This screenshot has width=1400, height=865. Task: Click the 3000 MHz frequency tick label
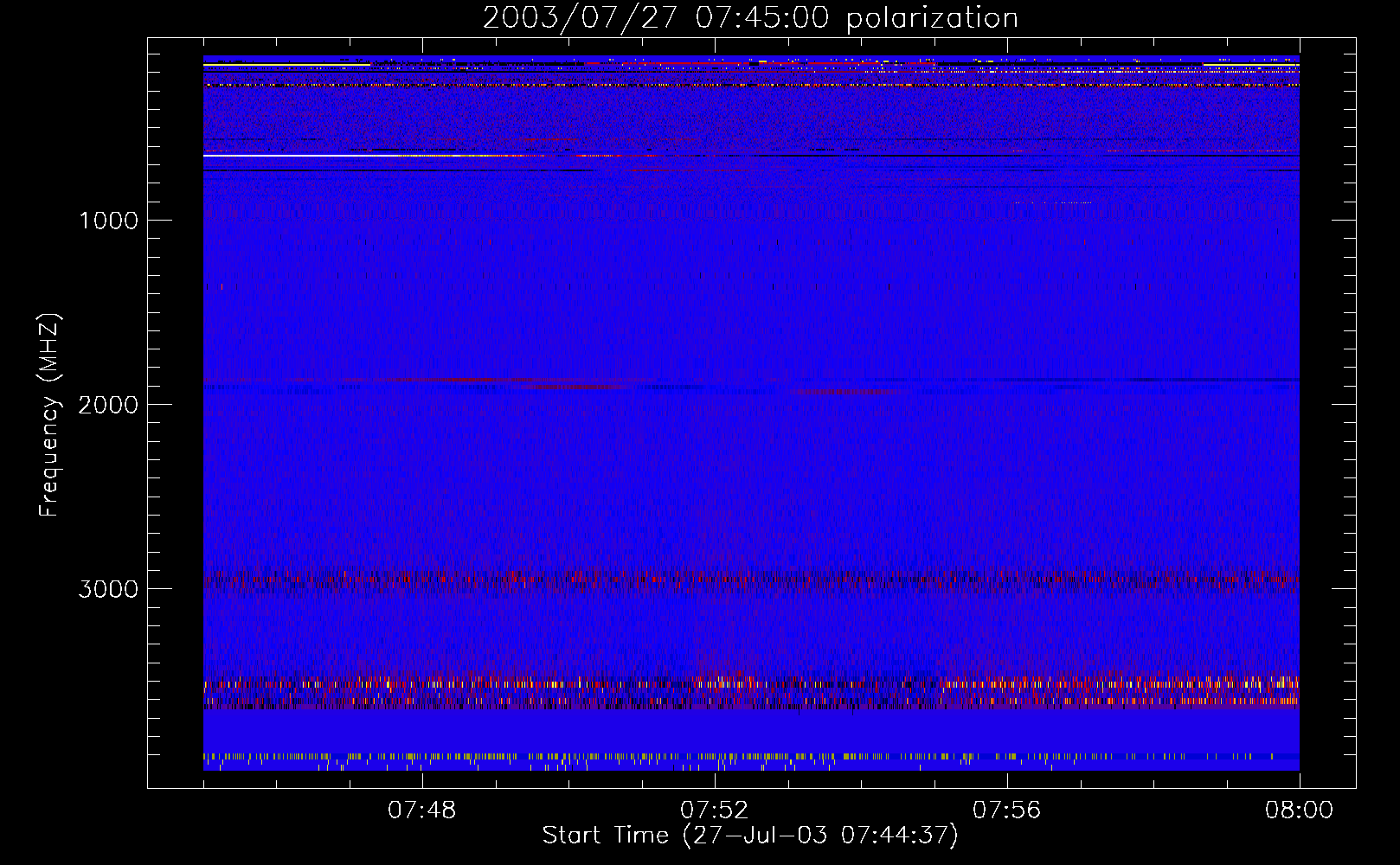[x=108, y=589]
